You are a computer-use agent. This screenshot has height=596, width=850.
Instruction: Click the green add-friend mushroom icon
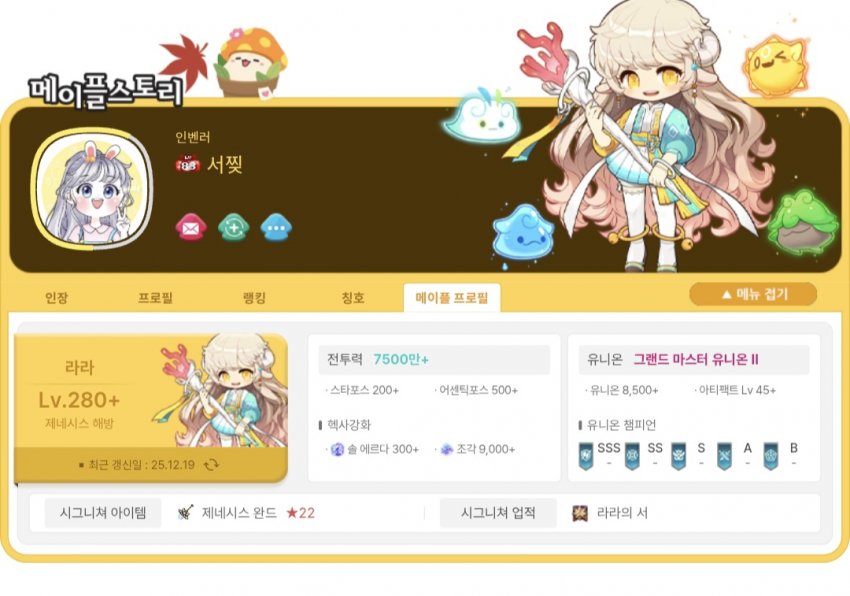click(x=234, y=227)
